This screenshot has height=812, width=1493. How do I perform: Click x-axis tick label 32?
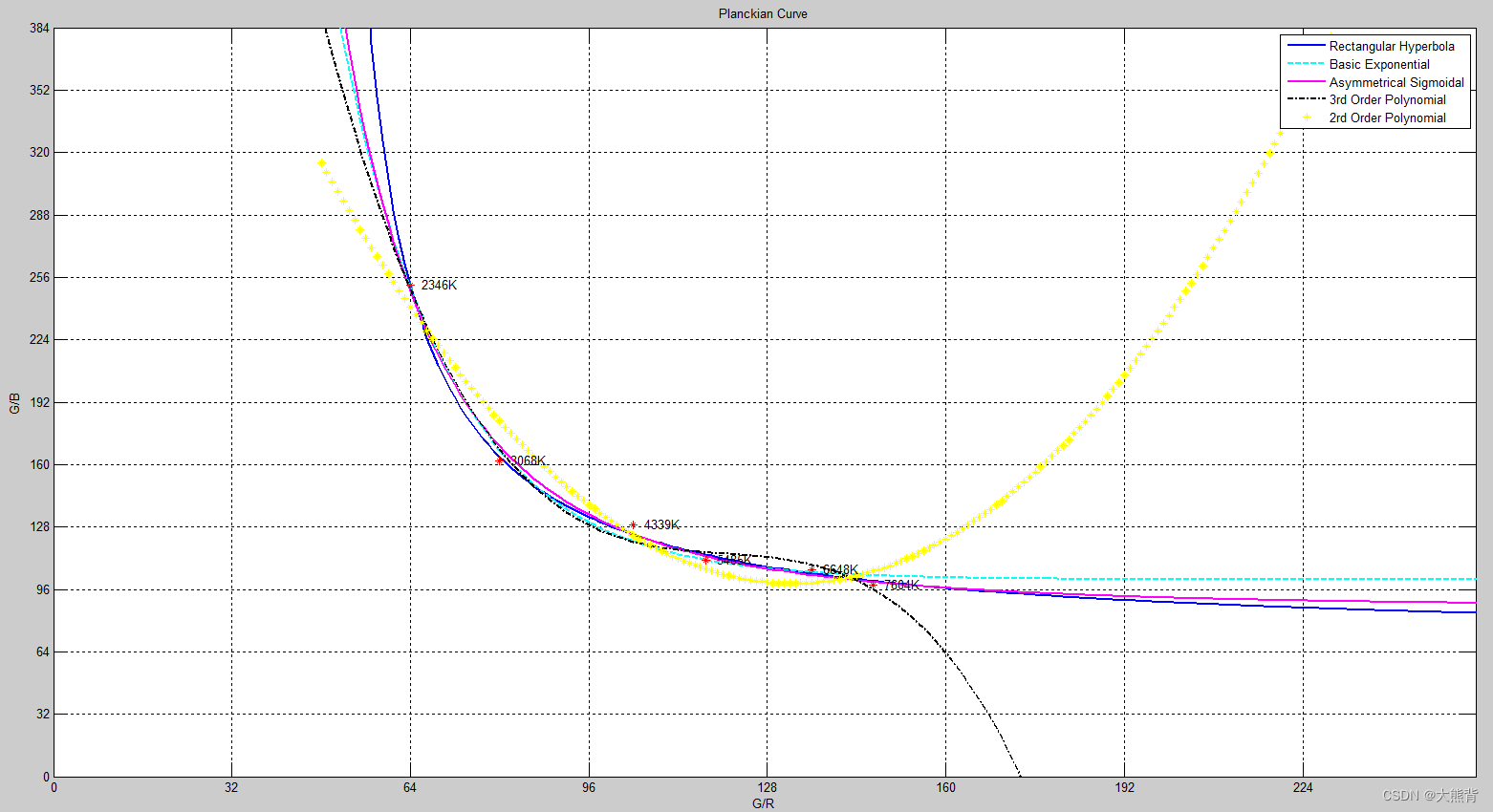tap(231, 787)
